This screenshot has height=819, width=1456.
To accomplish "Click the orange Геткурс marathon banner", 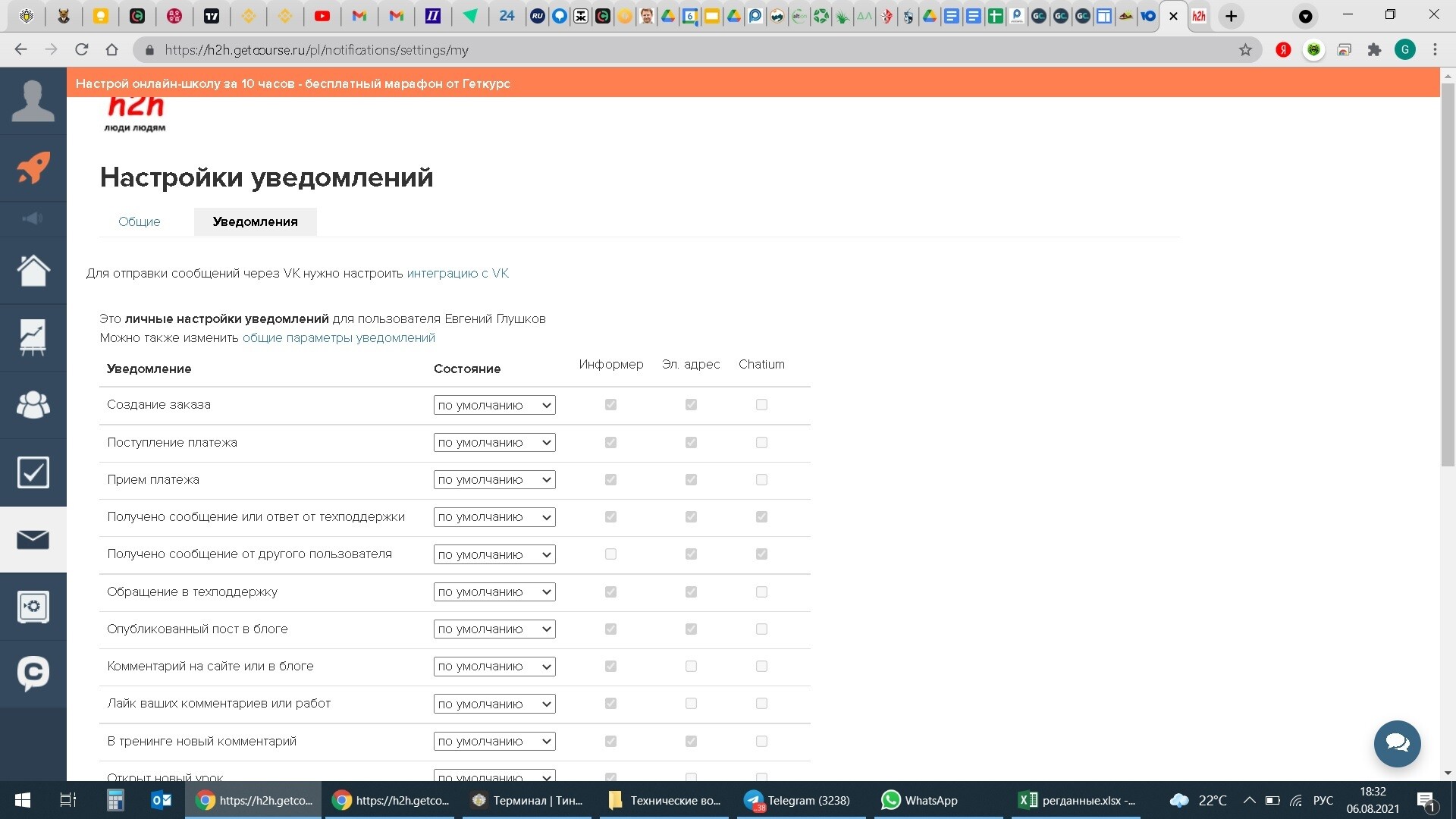I will click(293, 83).
